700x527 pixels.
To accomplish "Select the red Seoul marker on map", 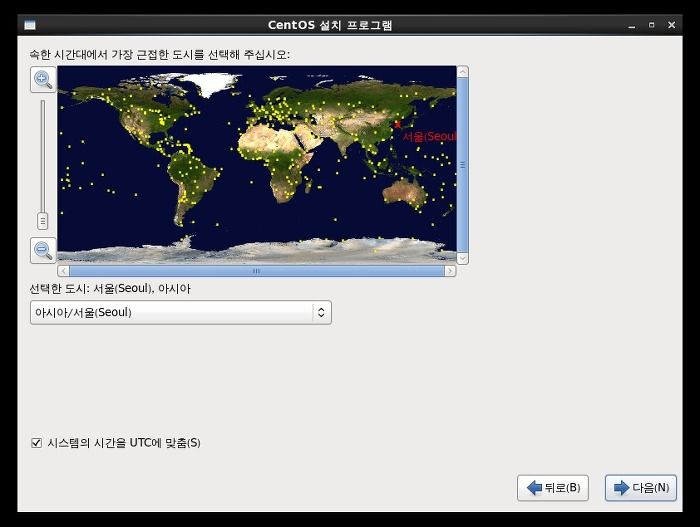I will coord(397,125).
